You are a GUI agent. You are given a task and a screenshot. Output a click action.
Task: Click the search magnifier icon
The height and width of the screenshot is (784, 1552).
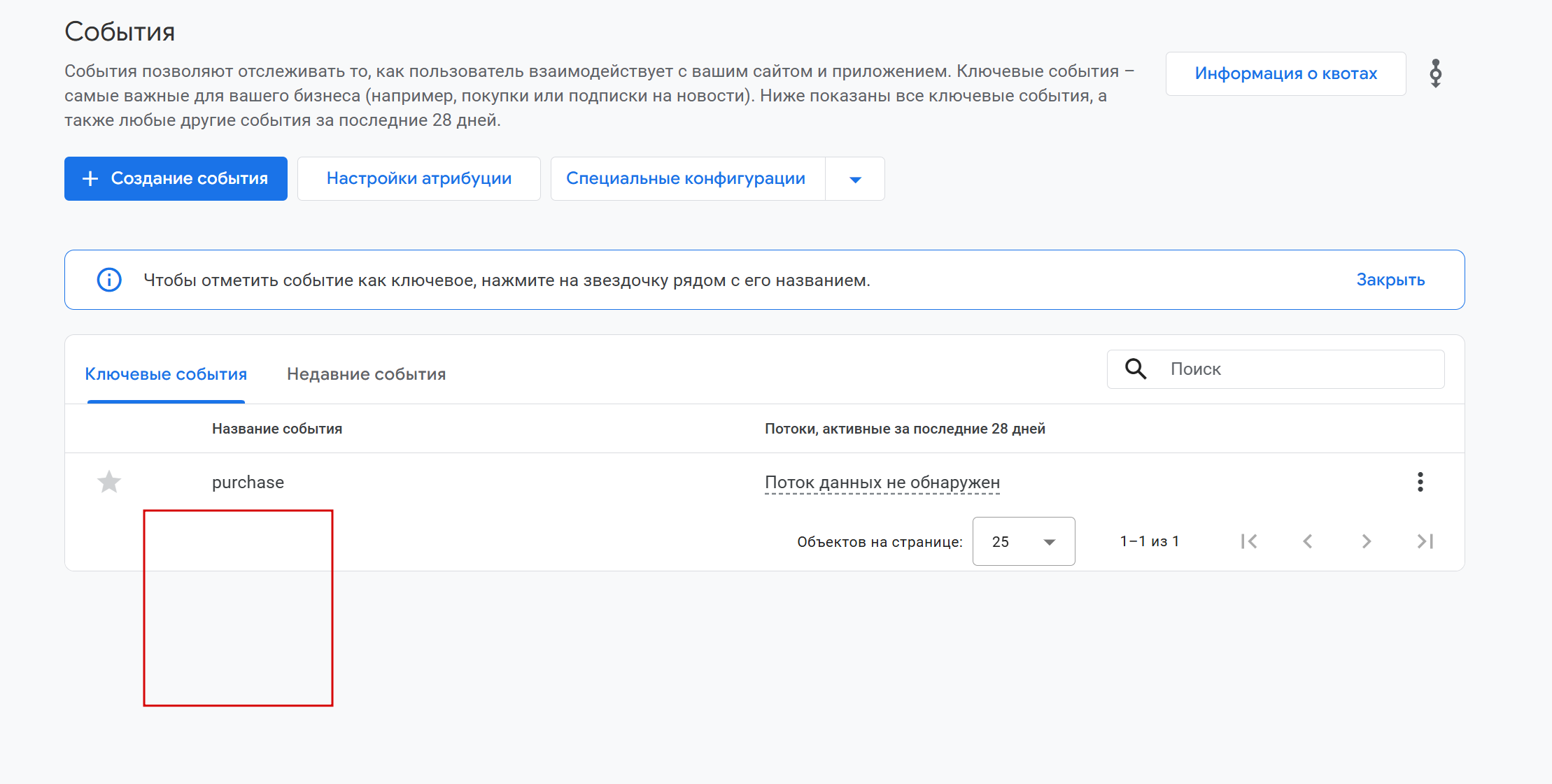pyautogui.click(x=1135, y=369)
